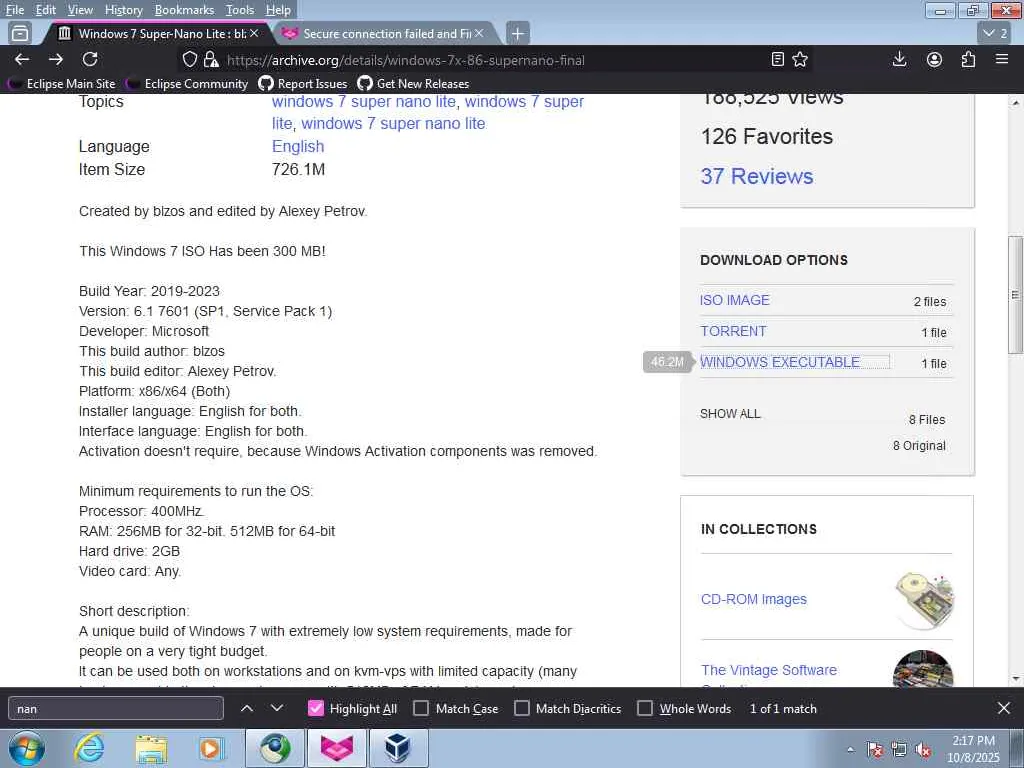
Task: View site security padlock info
Action: click(x=211, y=60)
